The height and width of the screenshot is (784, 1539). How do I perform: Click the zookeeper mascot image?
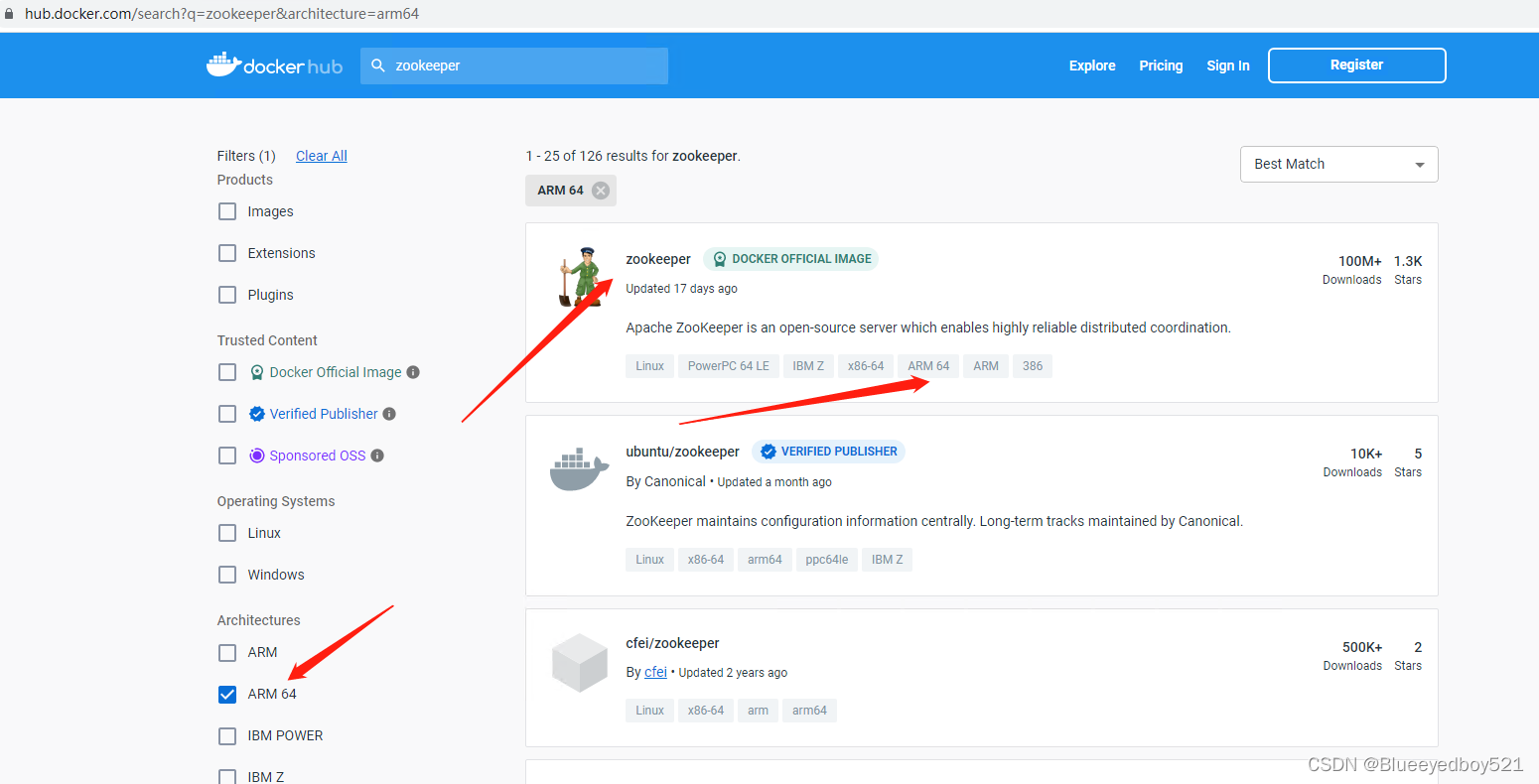(x=582, y=277)
